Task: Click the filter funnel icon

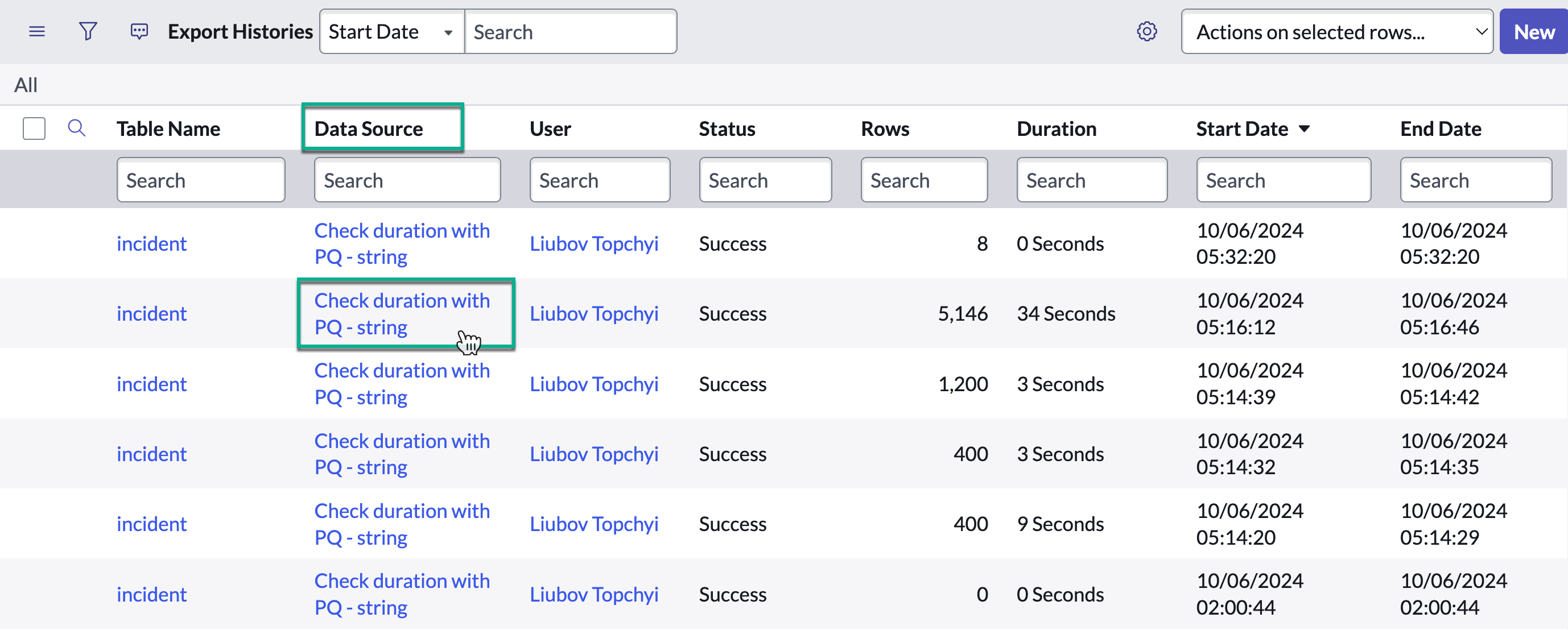Action: tap(88, 32)
